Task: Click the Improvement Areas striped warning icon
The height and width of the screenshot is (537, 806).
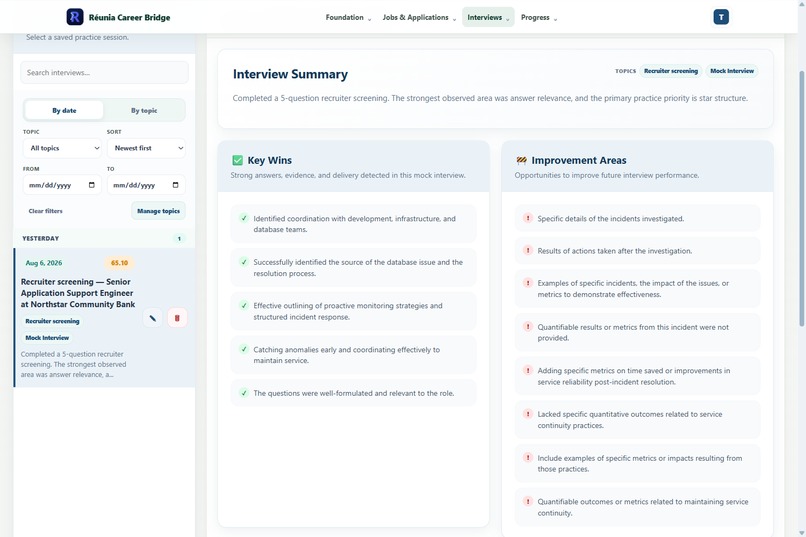Action: (521, 160)
